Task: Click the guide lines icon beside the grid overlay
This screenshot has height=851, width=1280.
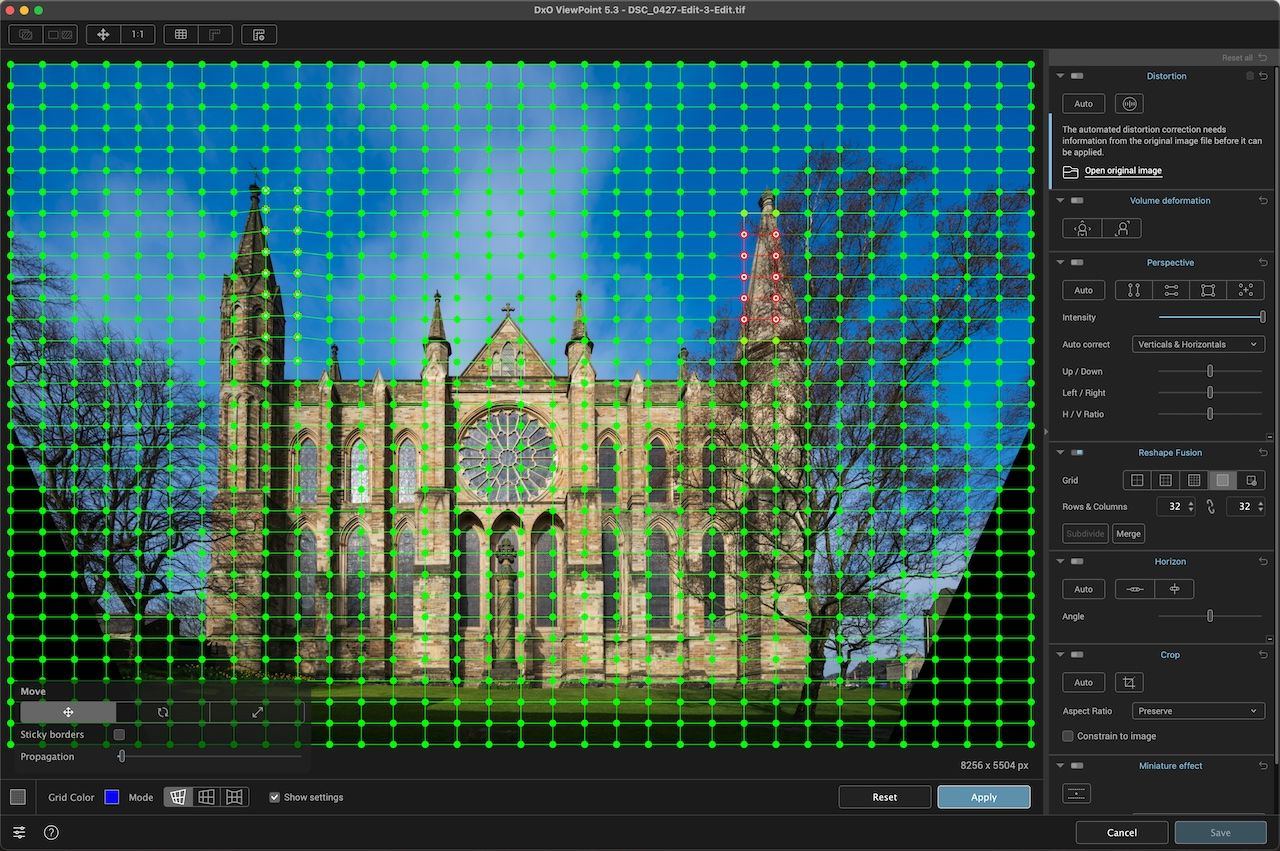Action: (215, 34)
